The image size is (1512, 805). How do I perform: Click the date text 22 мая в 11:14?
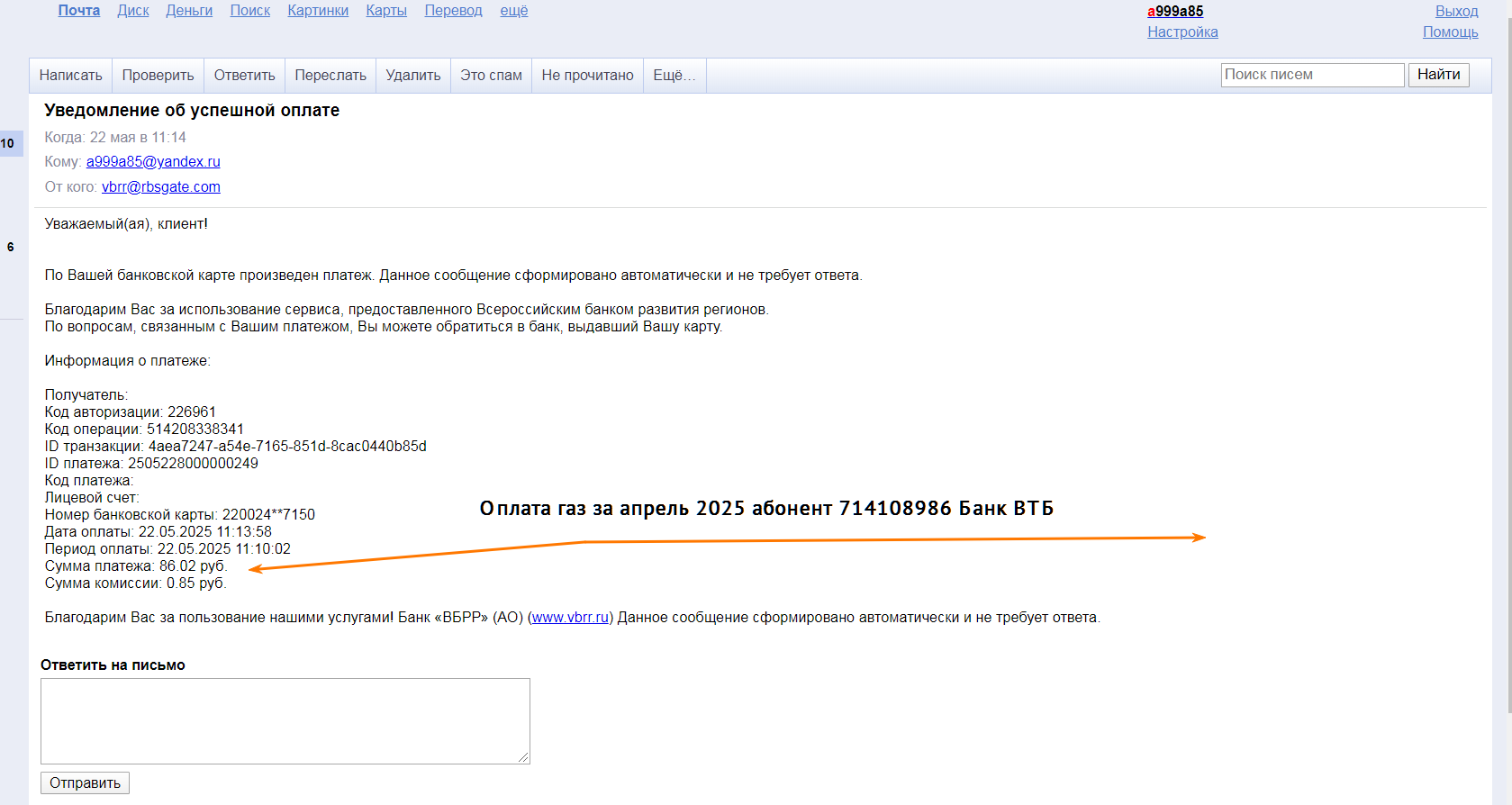[138, 138]
